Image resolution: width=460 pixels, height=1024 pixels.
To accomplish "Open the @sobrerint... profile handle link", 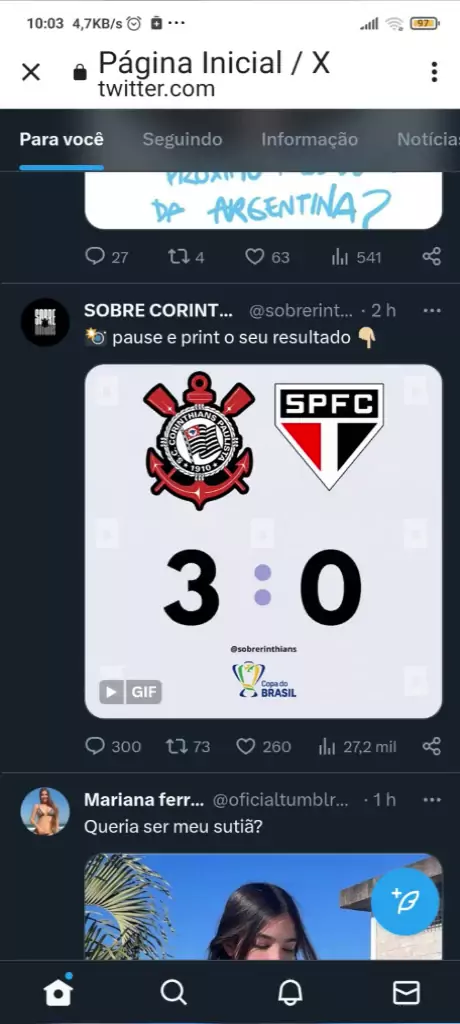I will tap(301, 311).
